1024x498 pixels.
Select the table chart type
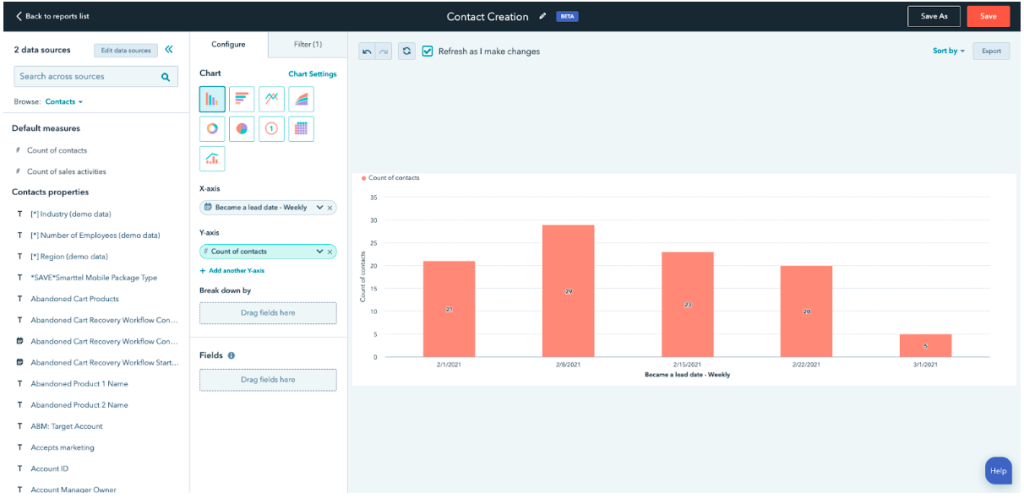(301, 129)
